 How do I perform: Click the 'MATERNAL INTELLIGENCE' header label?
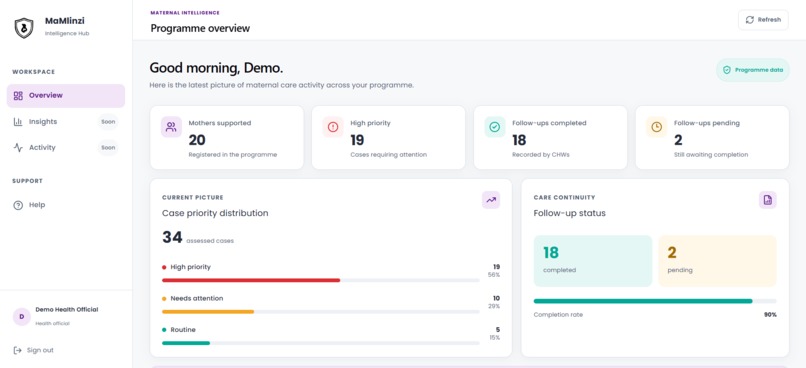pos(185,13)
